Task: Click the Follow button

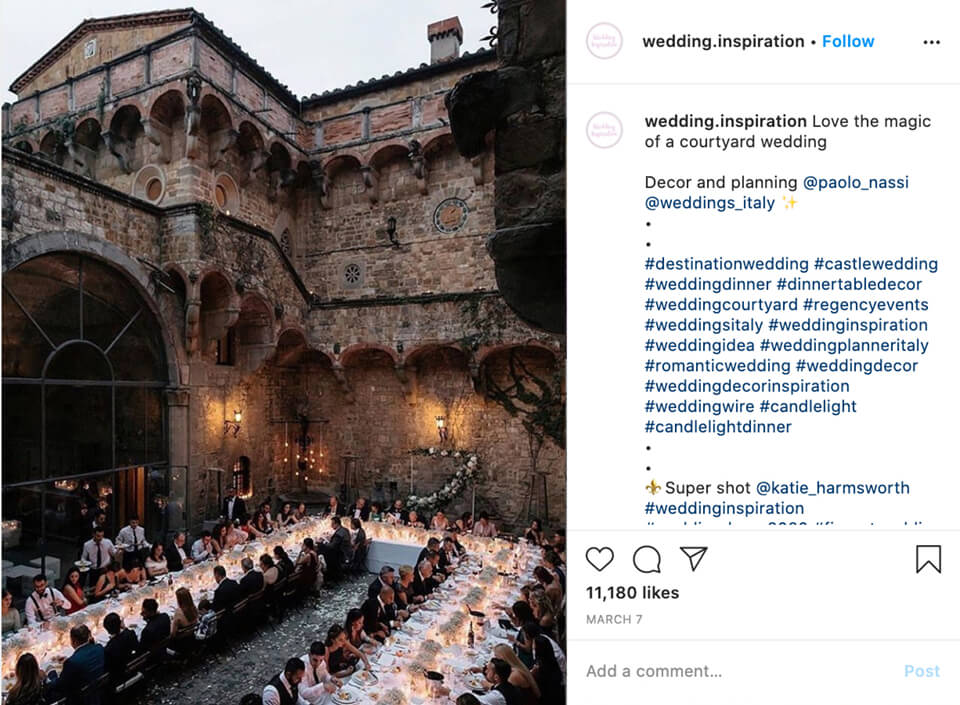Action: 848,41
